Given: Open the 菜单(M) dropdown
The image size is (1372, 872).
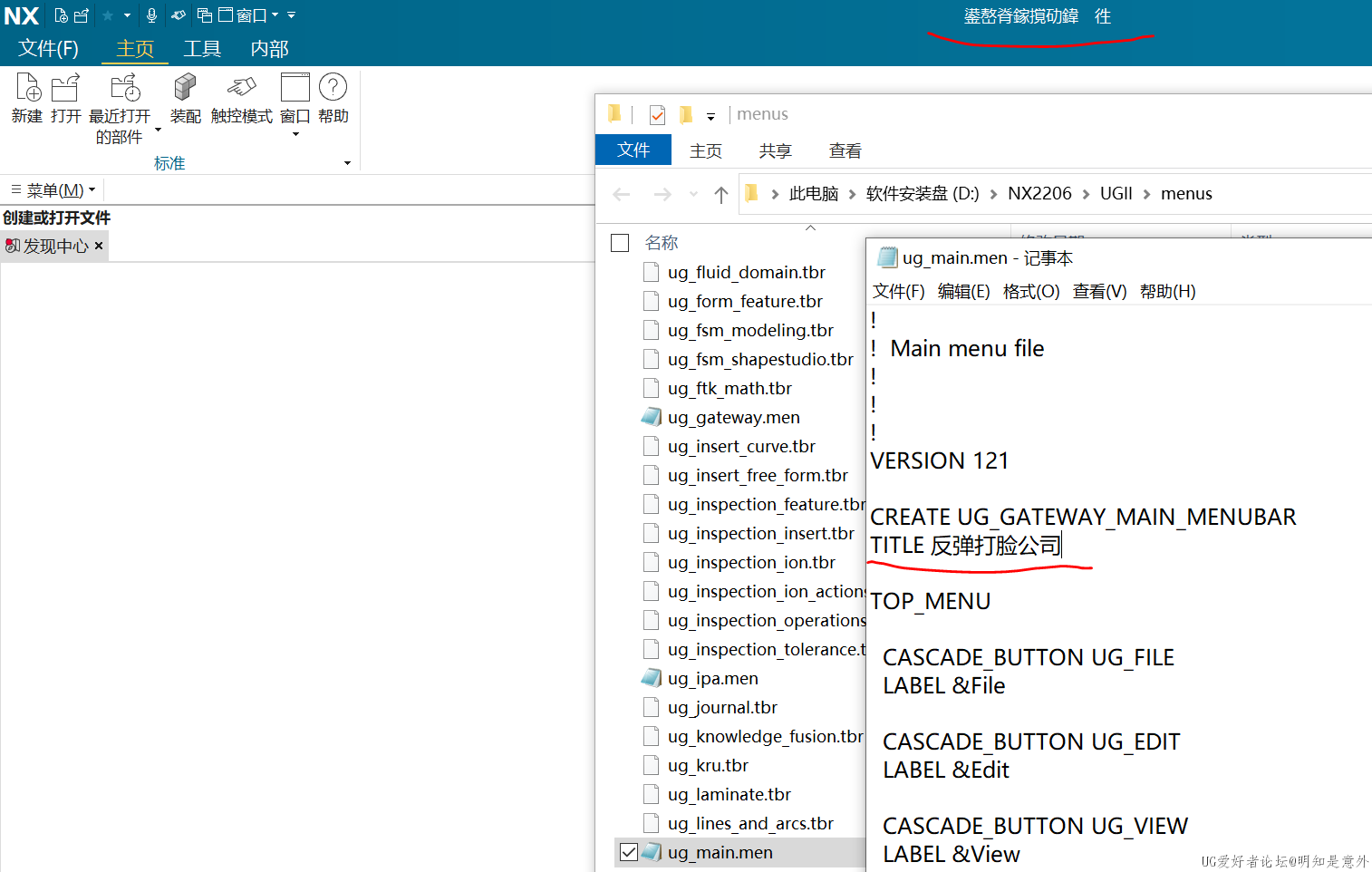Looking at the screenshot, I should [x=53, y=190].
